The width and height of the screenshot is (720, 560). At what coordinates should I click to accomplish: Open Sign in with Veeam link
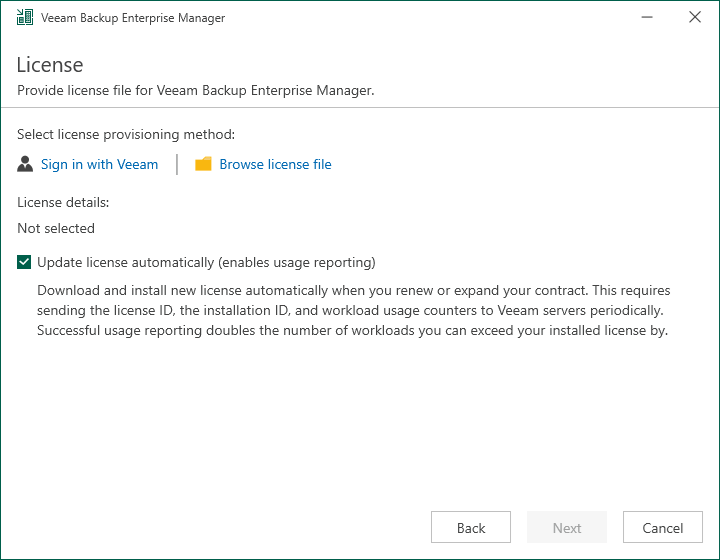point(99,164)
